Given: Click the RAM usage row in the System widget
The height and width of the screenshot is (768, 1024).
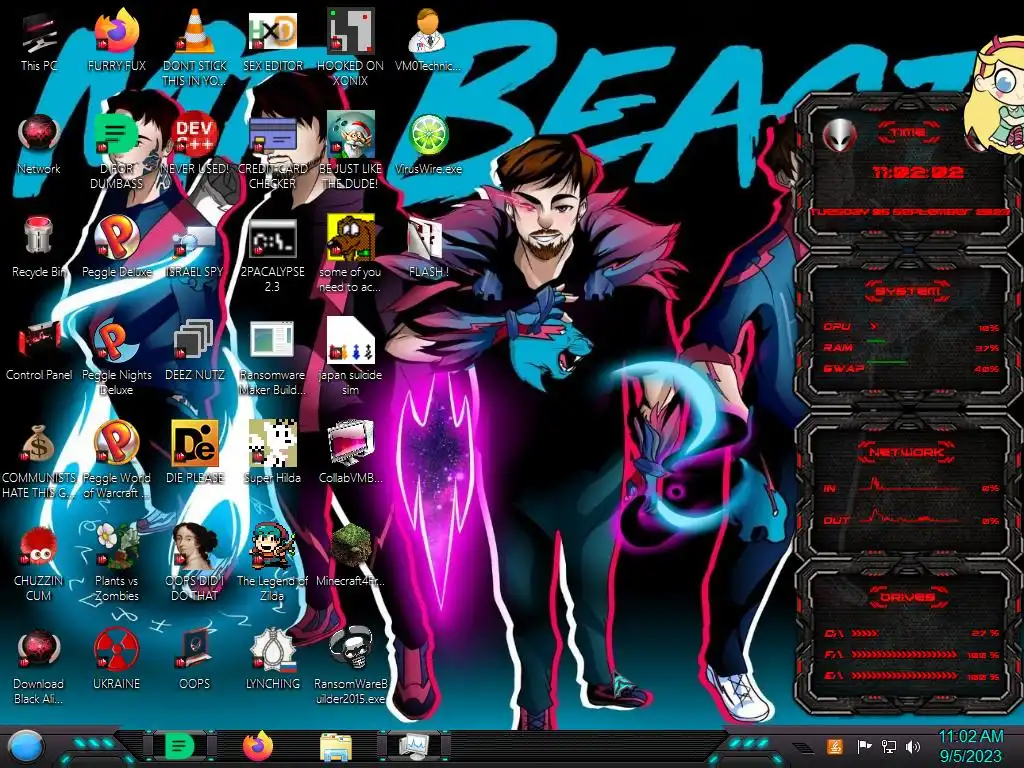Looking at the screenshot, I should point(911,347).
